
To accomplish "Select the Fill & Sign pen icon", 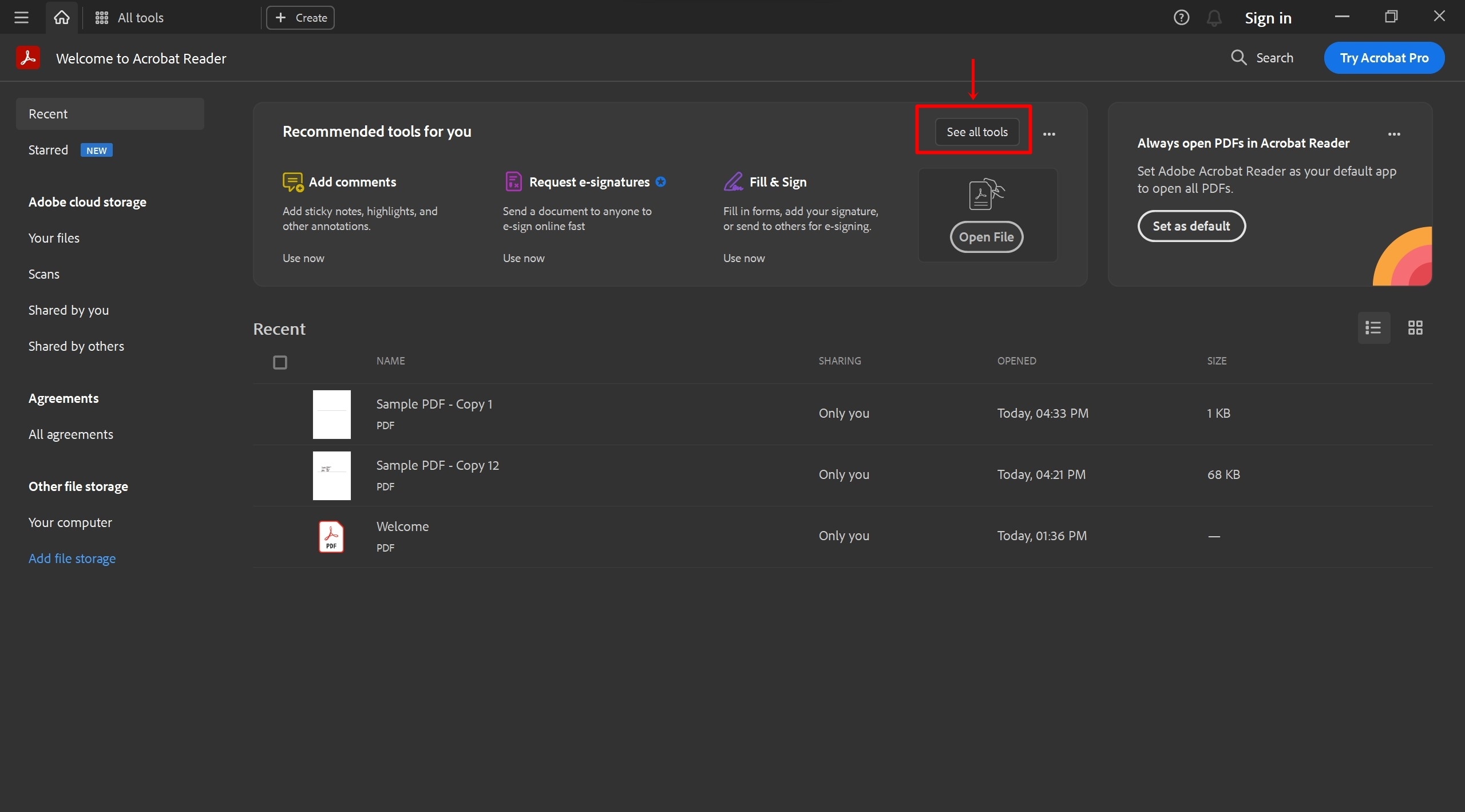I will pyautogui.click(x=734, y=181).
